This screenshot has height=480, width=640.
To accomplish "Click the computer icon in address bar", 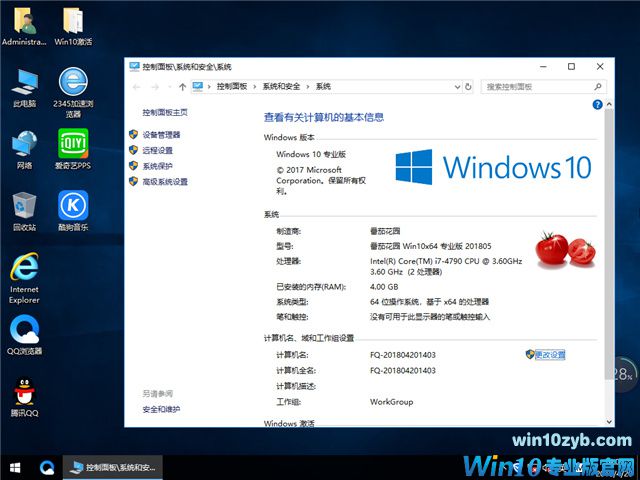I will click(198, 87).
